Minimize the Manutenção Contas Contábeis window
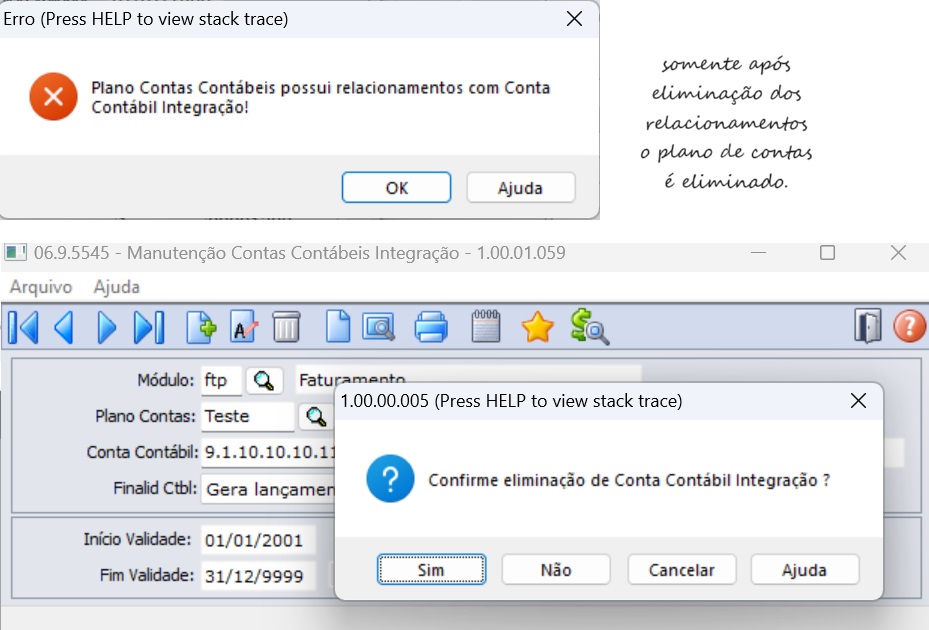 758,253
